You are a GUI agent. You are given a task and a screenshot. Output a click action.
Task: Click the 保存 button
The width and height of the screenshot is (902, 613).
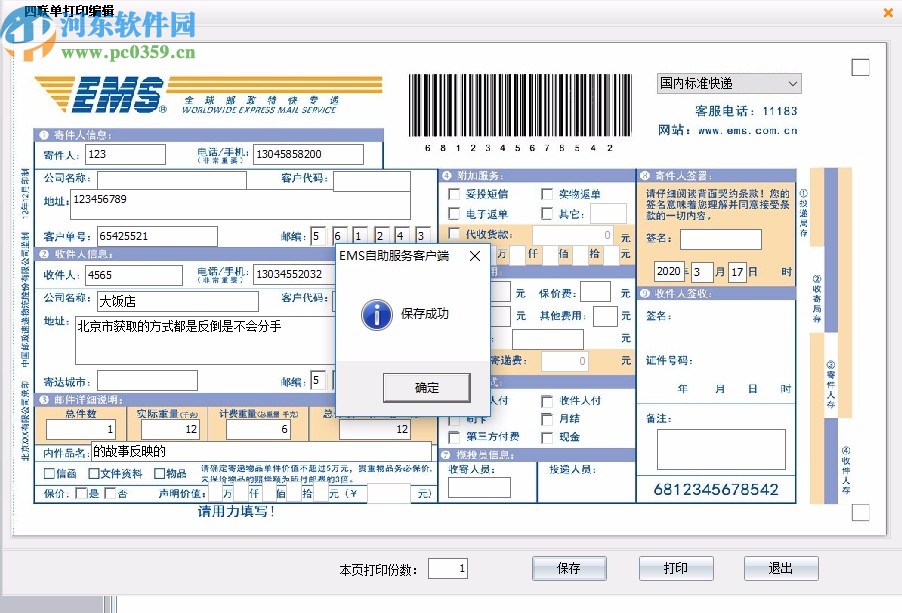coord(568,568)
